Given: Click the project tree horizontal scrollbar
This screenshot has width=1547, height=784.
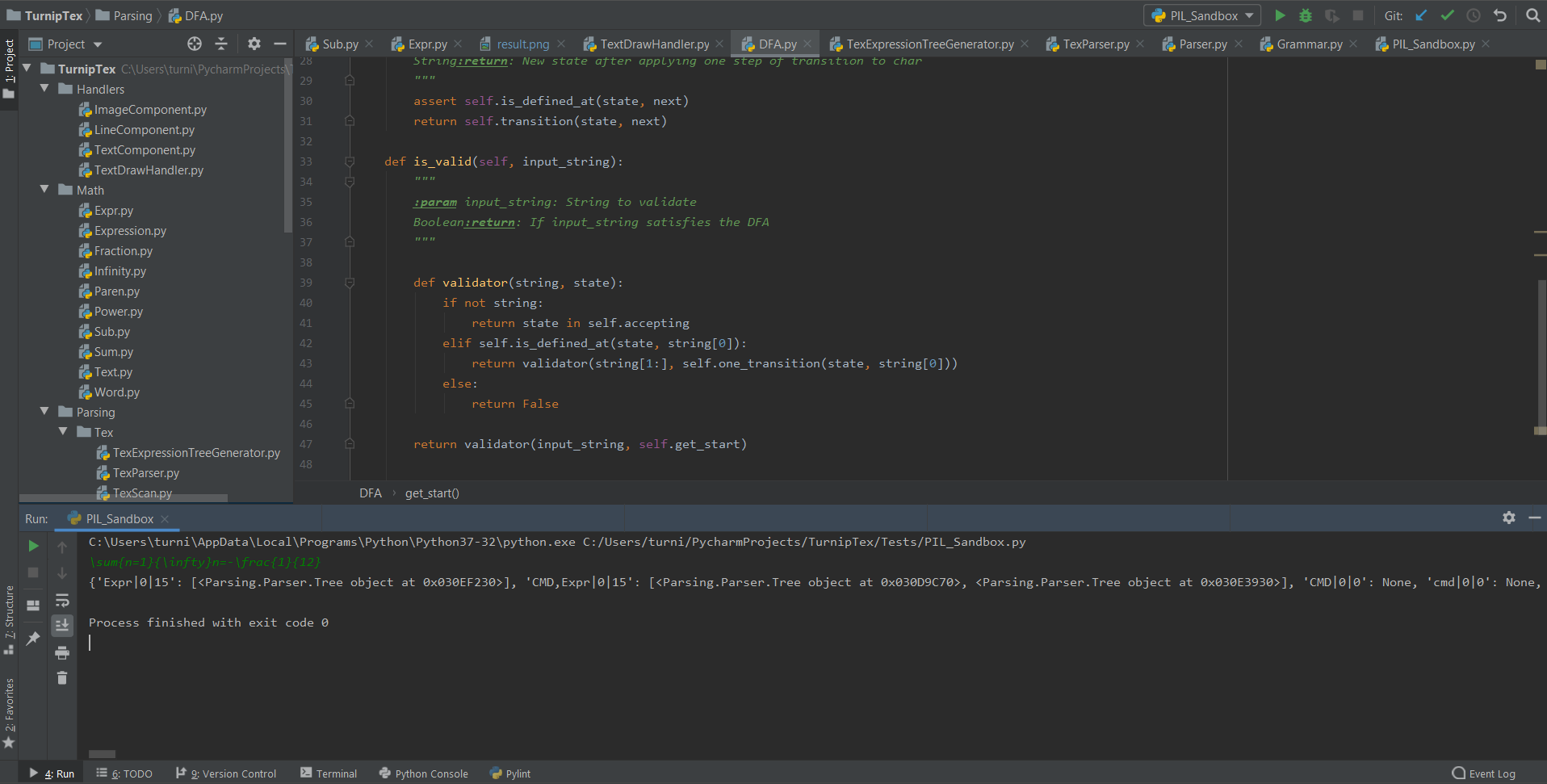Looking at the screenshot, I should coord(123,498).
